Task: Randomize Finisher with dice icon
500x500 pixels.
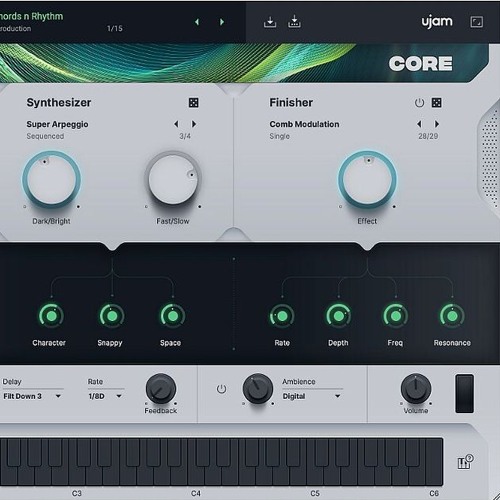Action: (x=436, y=103)
